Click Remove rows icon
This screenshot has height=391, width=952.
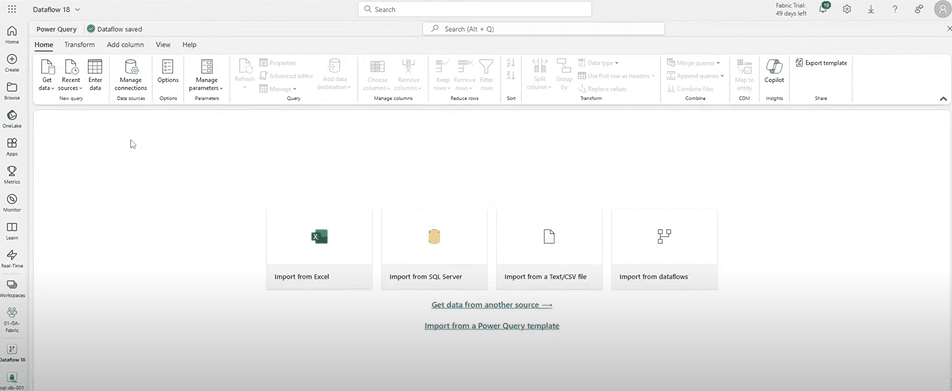pos(464,66)
